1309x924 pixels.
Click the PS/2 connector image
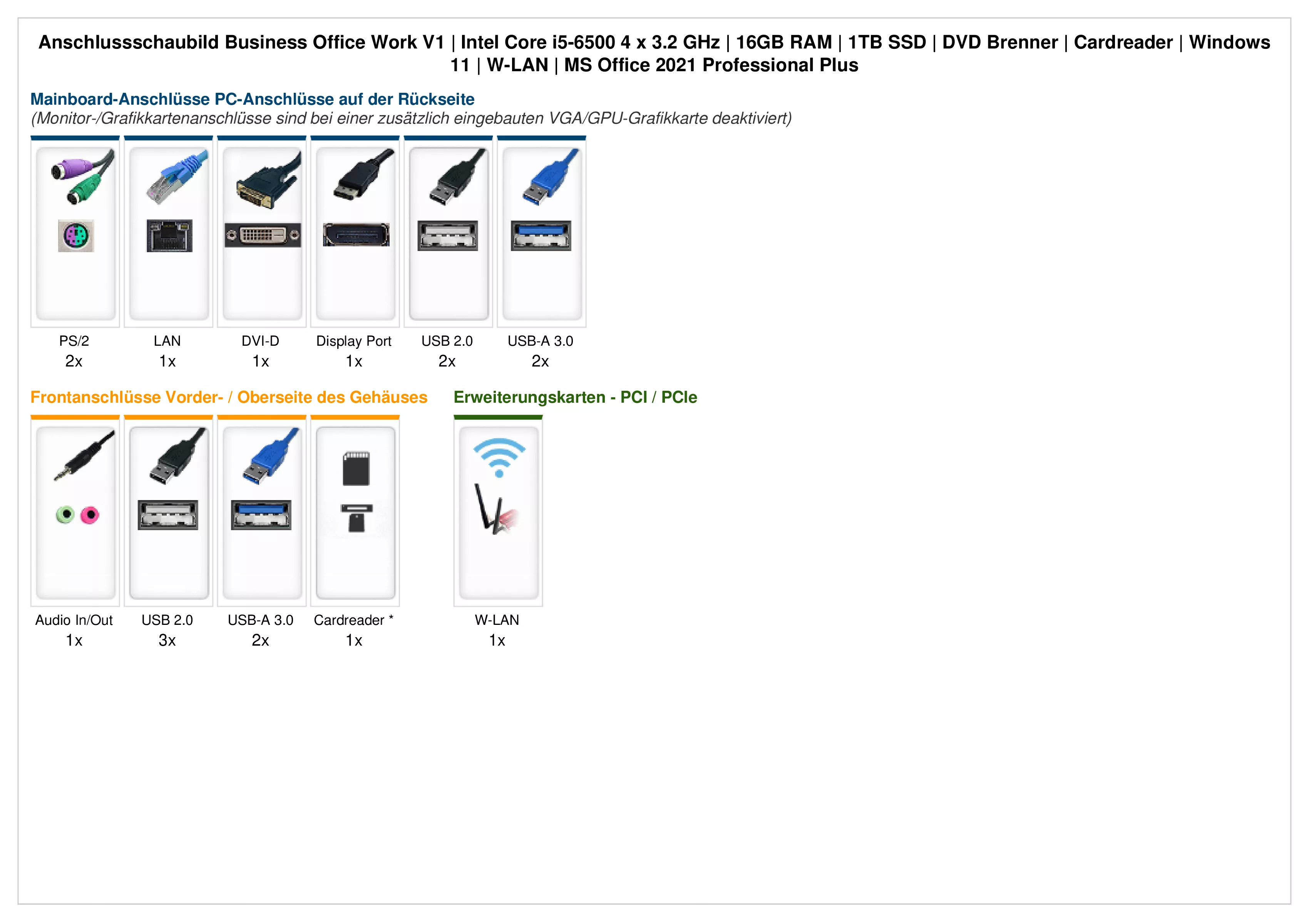[x=75, y=233]
